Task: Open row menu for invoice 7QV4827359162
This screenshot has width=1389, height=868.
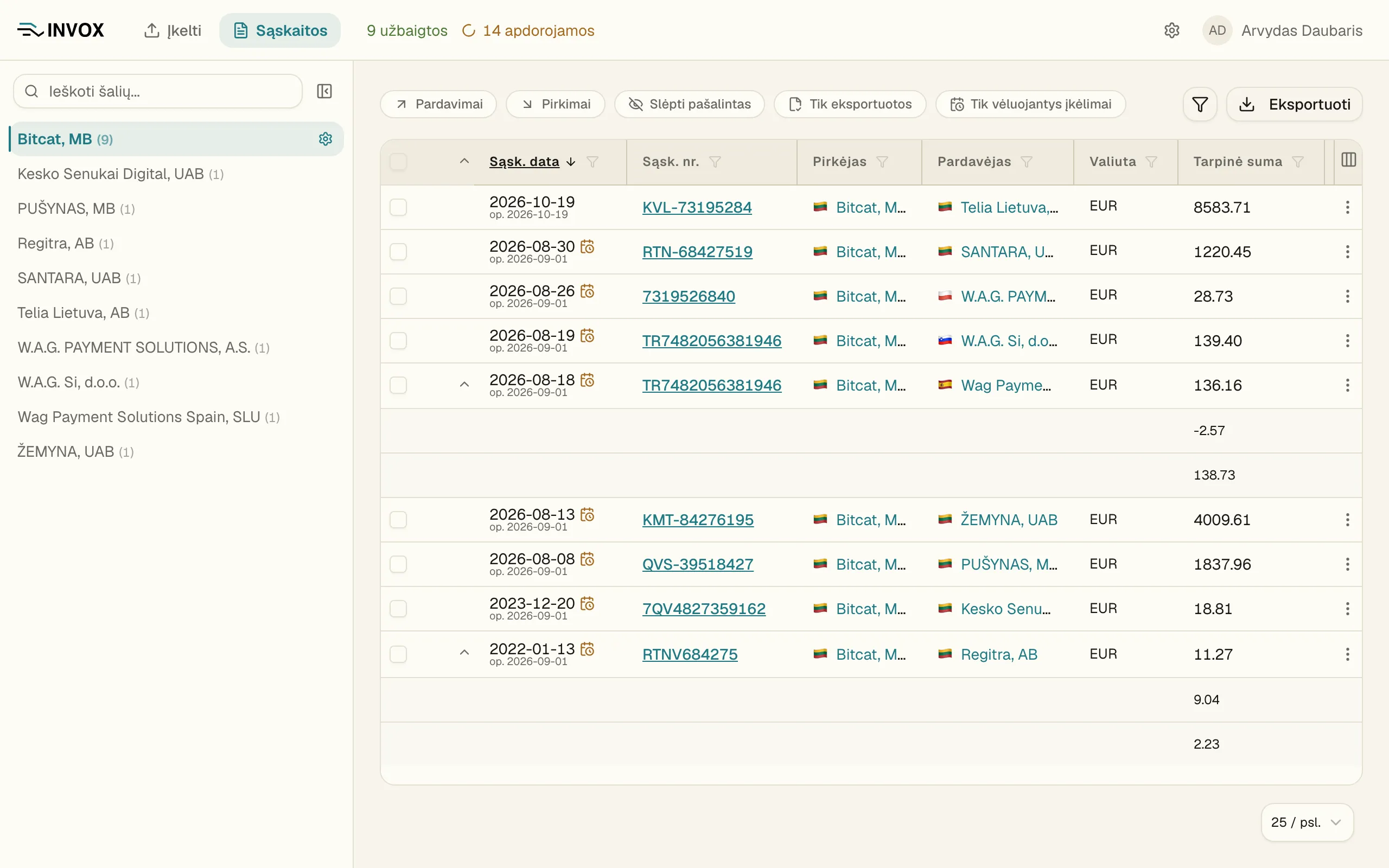Action: (x=1348, y=609)
